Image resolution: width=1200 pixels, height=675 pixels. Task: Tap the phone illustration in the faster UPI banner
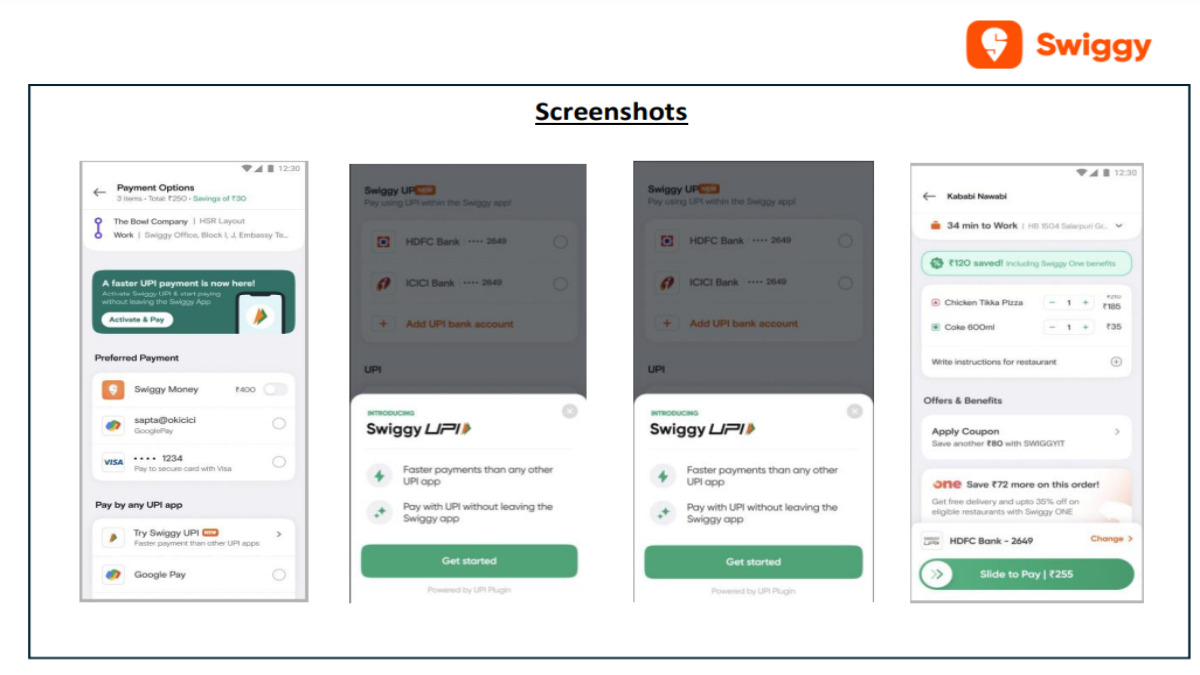[260, 312]
